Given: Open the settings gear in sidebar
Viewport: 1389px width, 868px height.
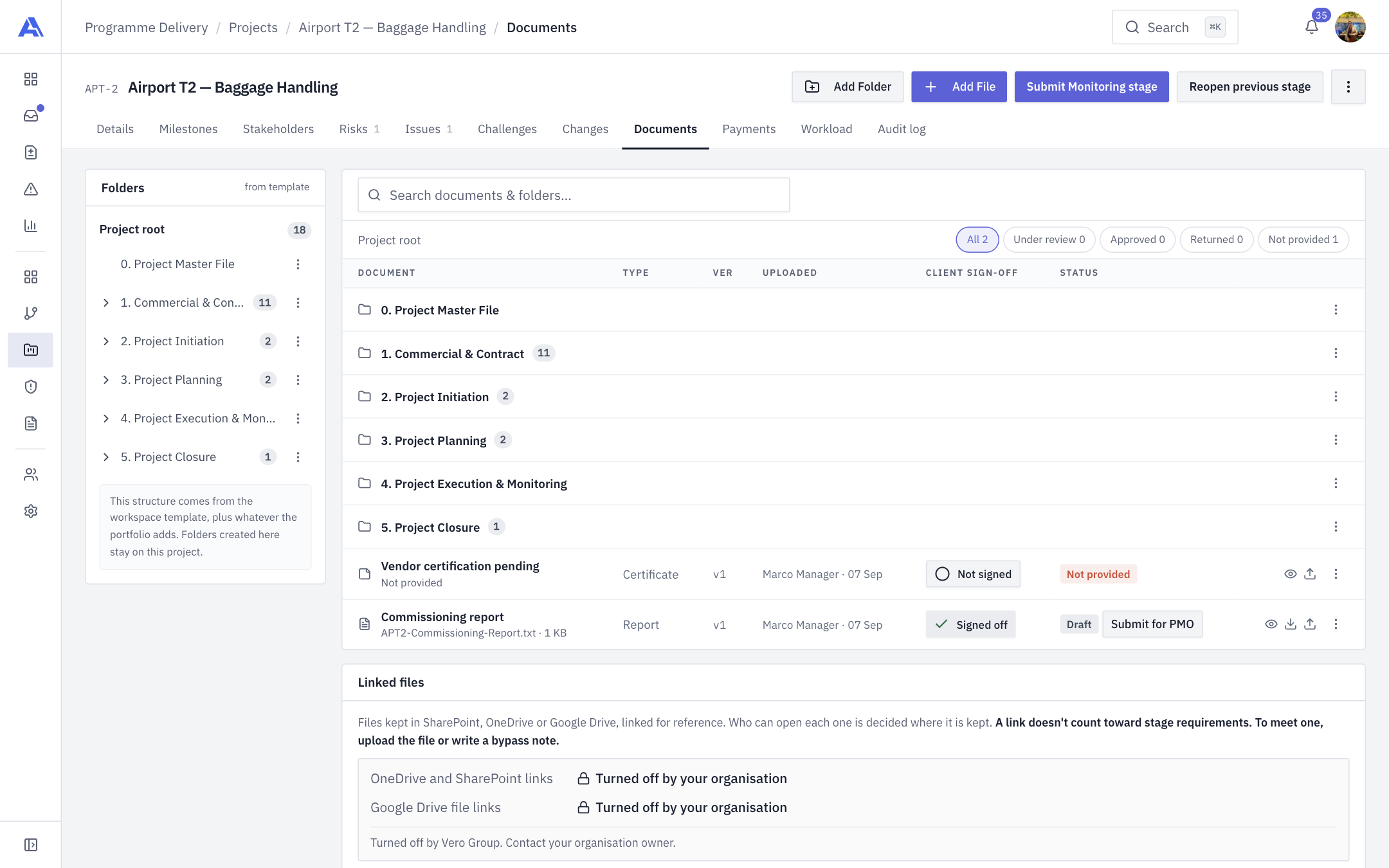Looking at the screenshot, I should pos(31,511).
